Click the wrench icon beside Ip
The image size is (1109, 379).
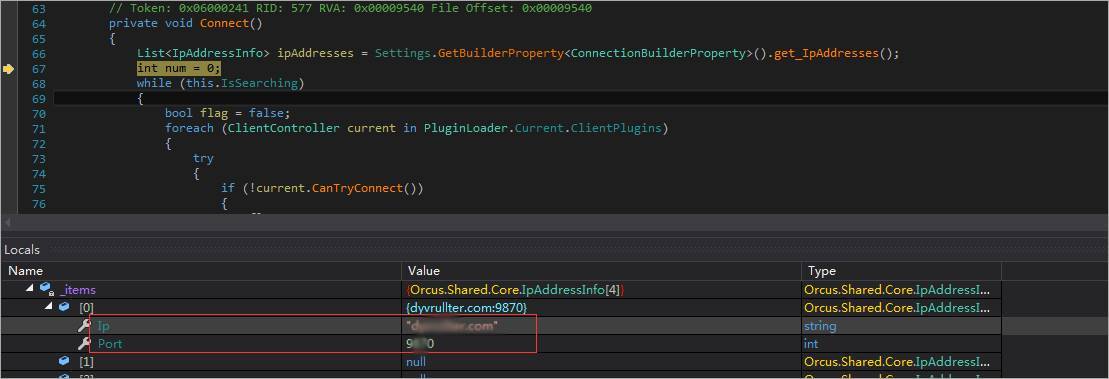[x=84, y=326]
